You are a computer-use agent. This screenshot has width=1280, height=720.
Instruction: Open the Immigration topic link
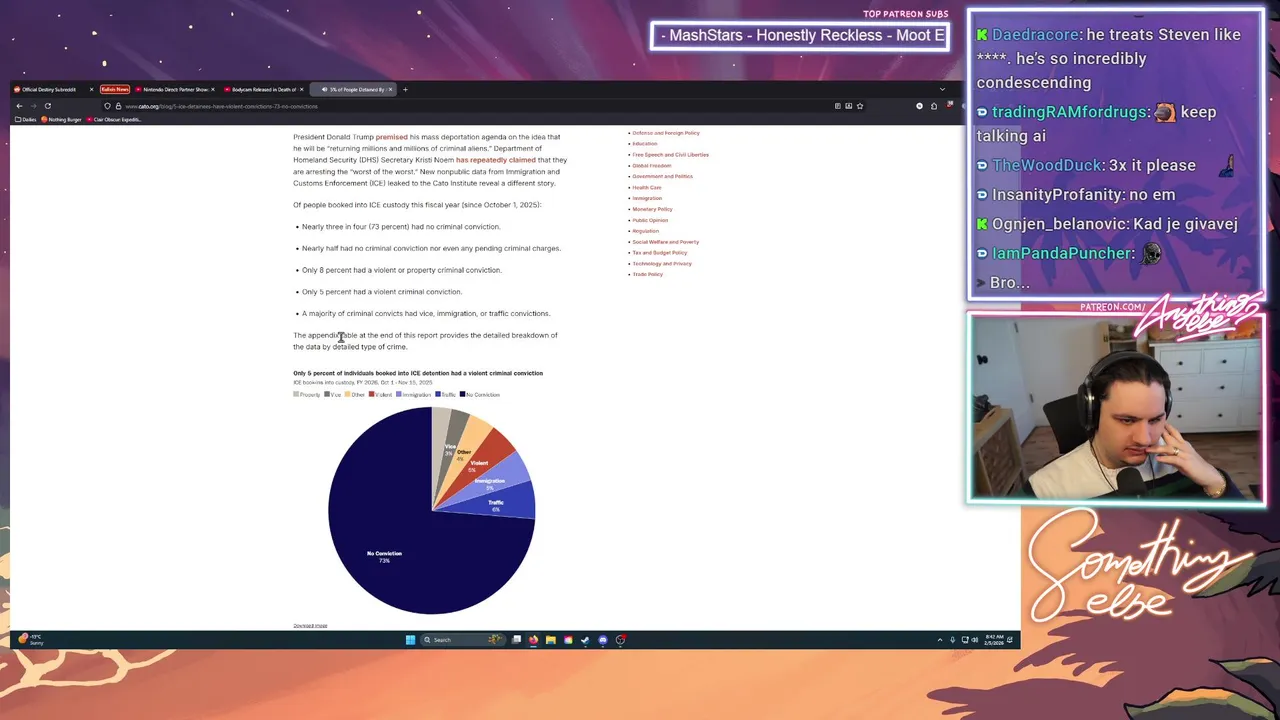pos(647,198)
